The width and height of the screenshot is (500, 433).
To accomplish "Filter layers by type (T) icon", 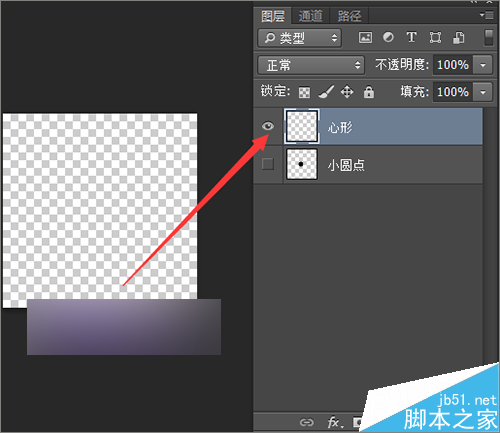I will point(411,37).
